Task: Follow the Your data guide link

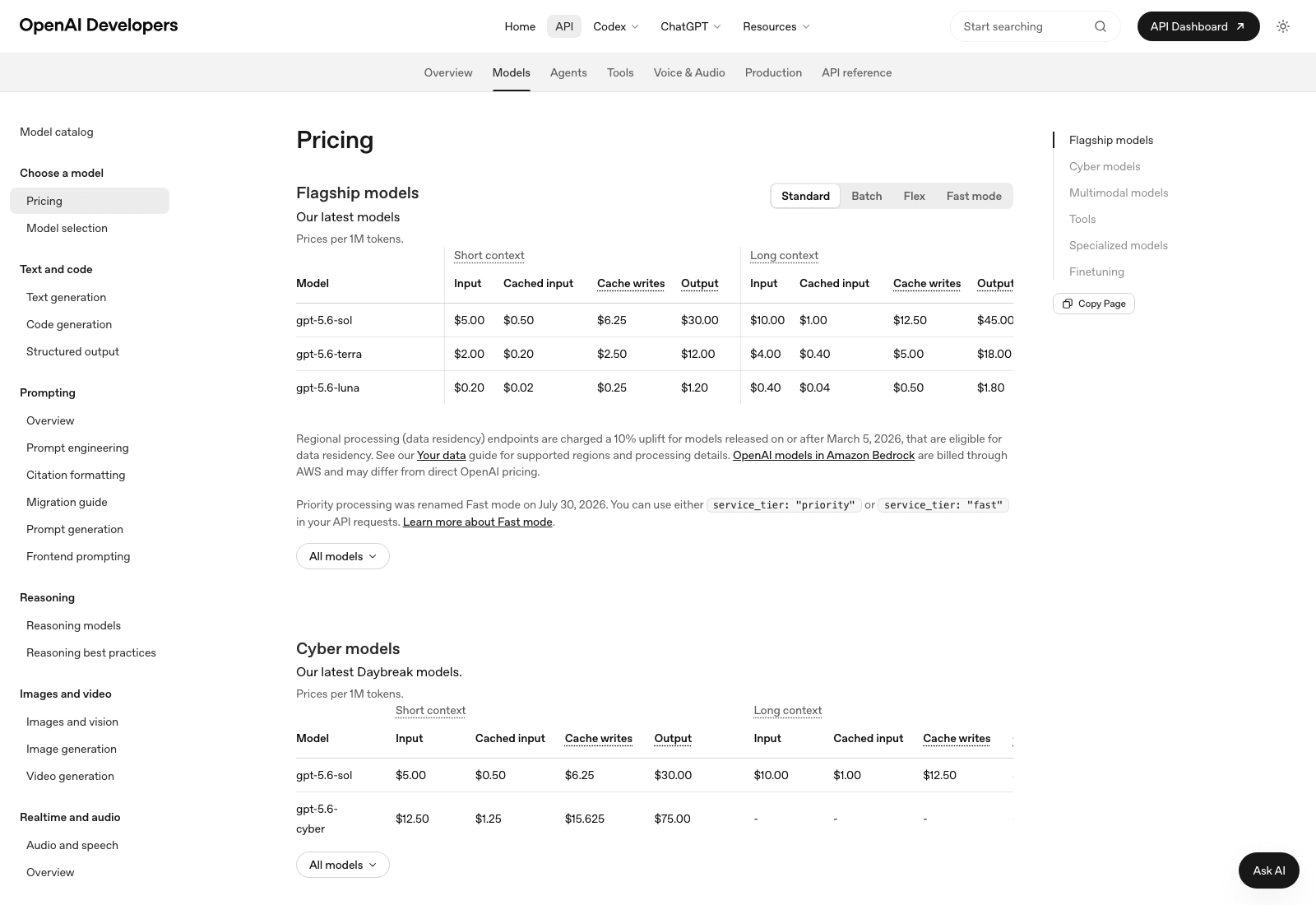Action: (441, 455)
